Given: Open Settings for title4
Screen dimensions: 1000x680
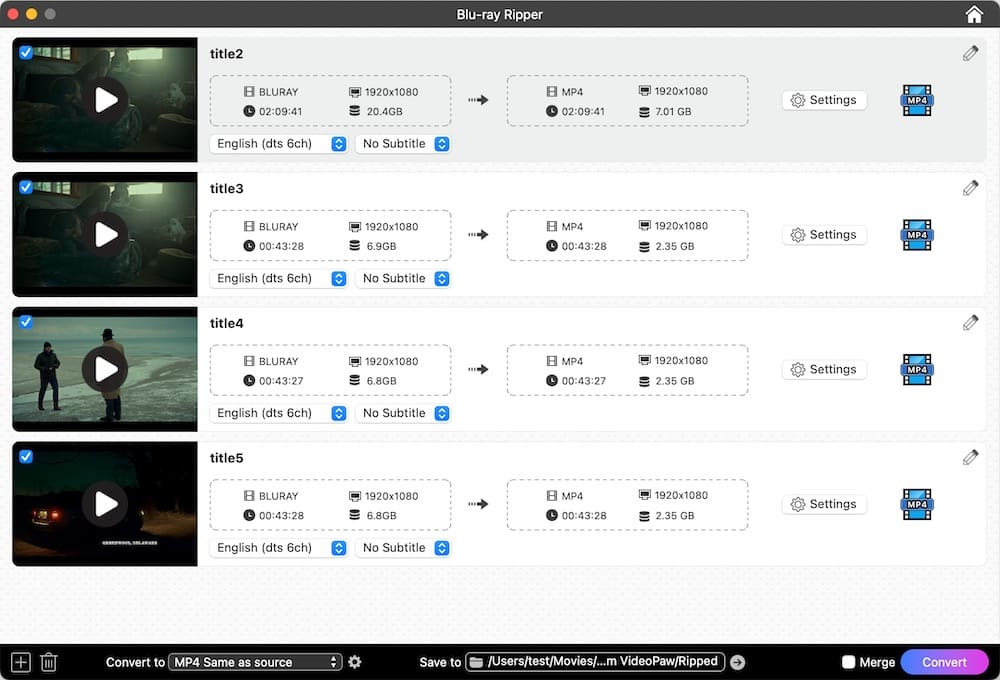Looking at the screenshot, I should coord(824,369).
